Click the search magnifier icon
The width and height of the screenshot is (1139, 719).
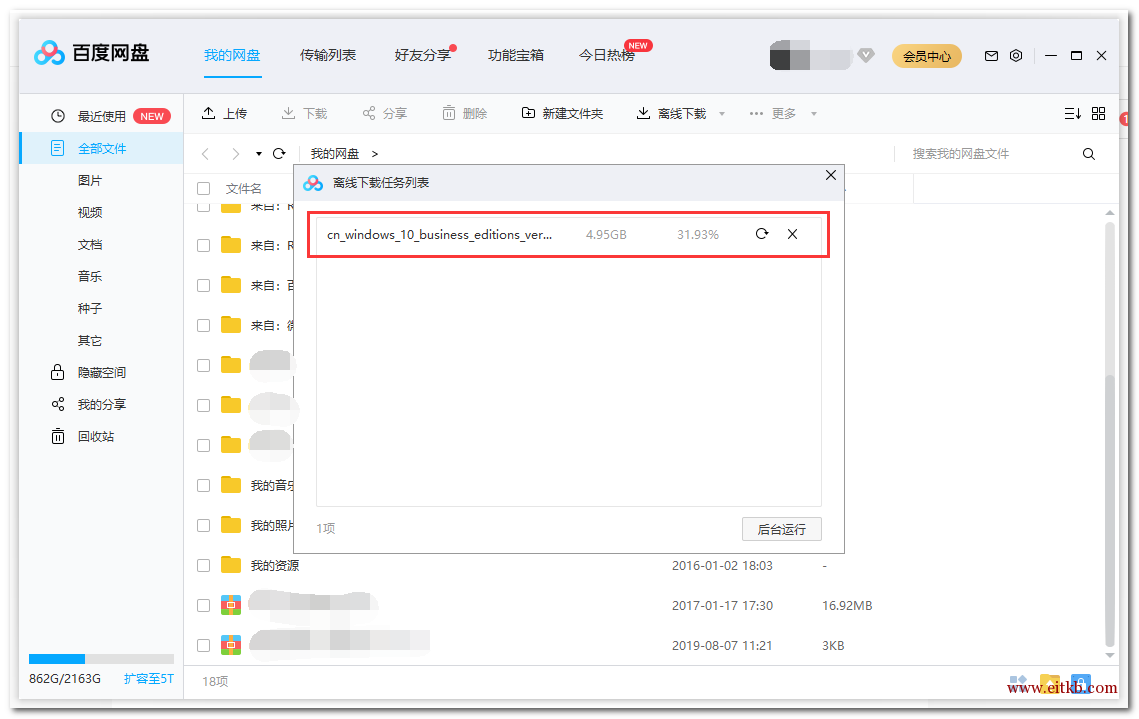point(1088,154)
